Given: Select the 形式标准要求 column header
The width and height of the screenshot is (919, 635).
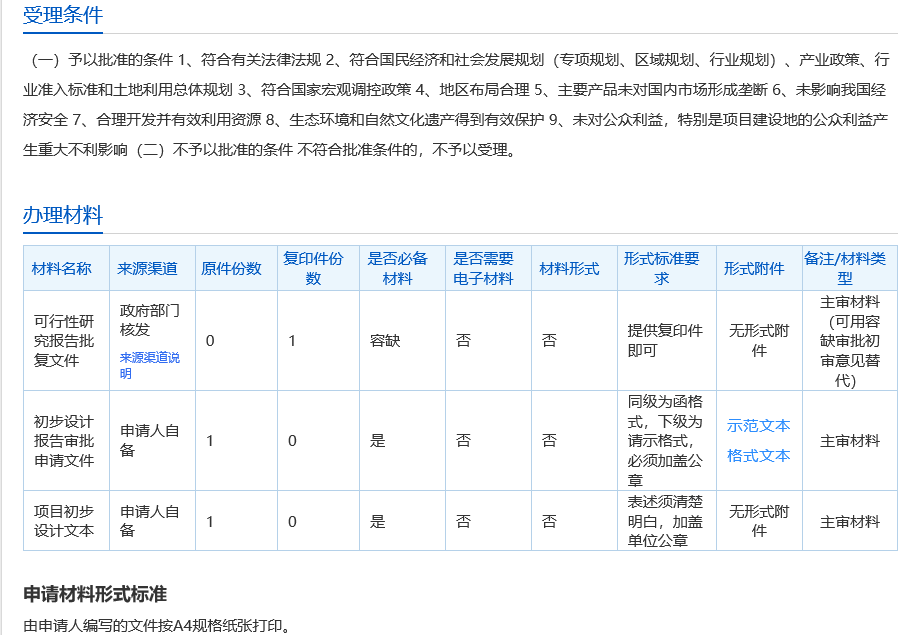Looking at the screenshot, I should (662, 268).
